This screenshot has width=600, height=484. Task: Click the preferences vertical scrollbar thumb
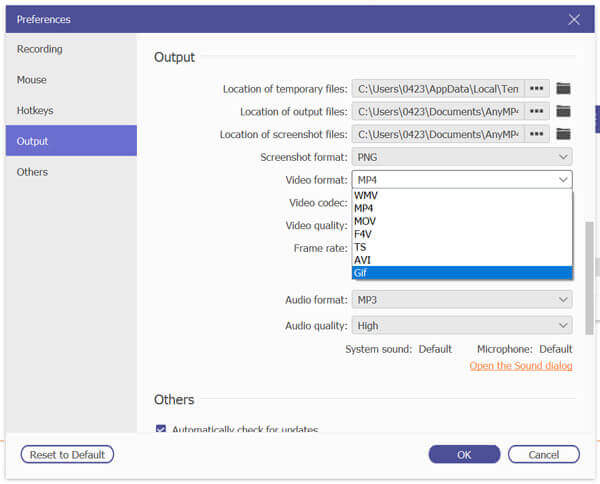[589, 278]
